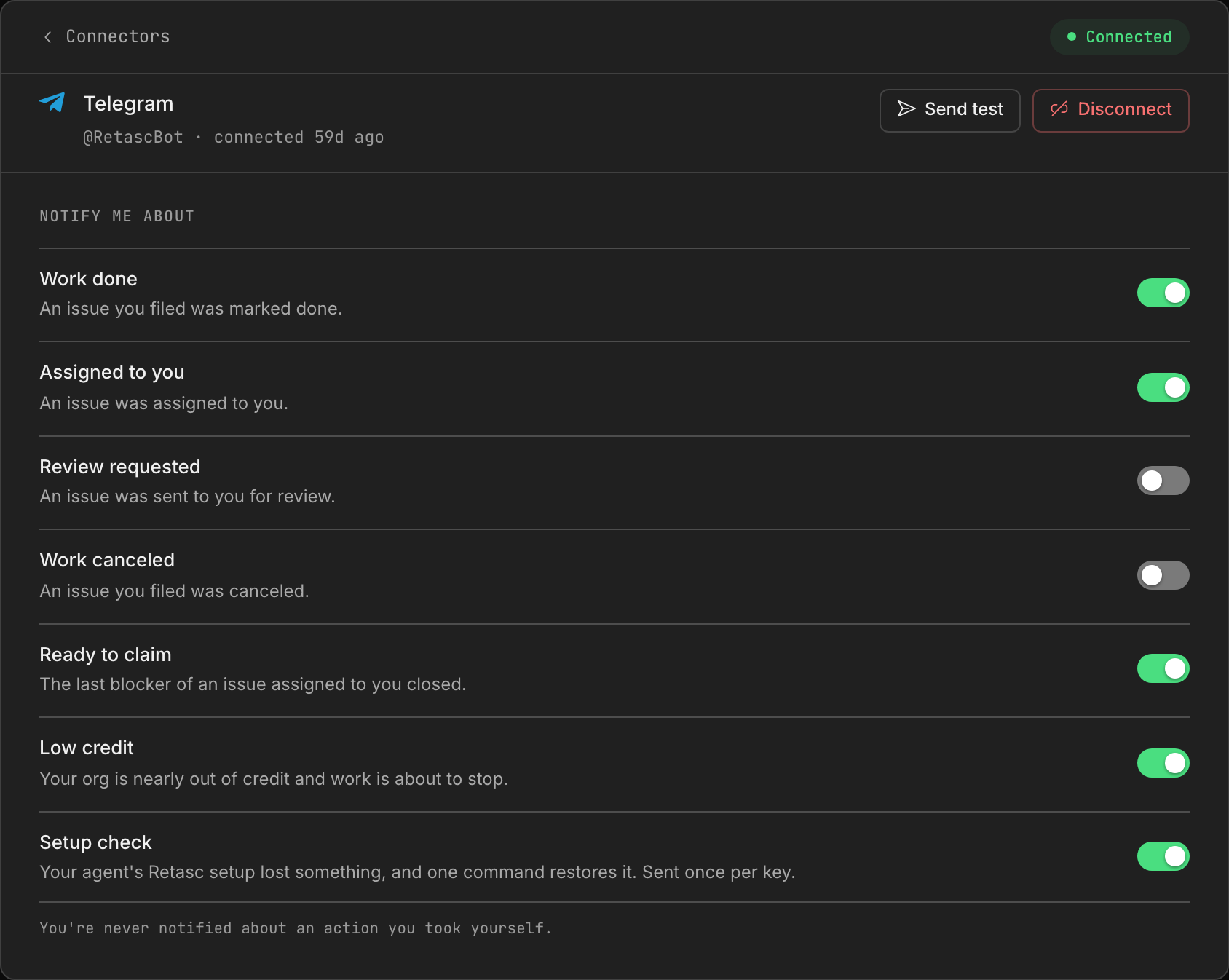This screenshot has width=1229, height=980.
Task: Click "Your agent's Retasc setup lost something" description
Action: (x=417, y=872)
